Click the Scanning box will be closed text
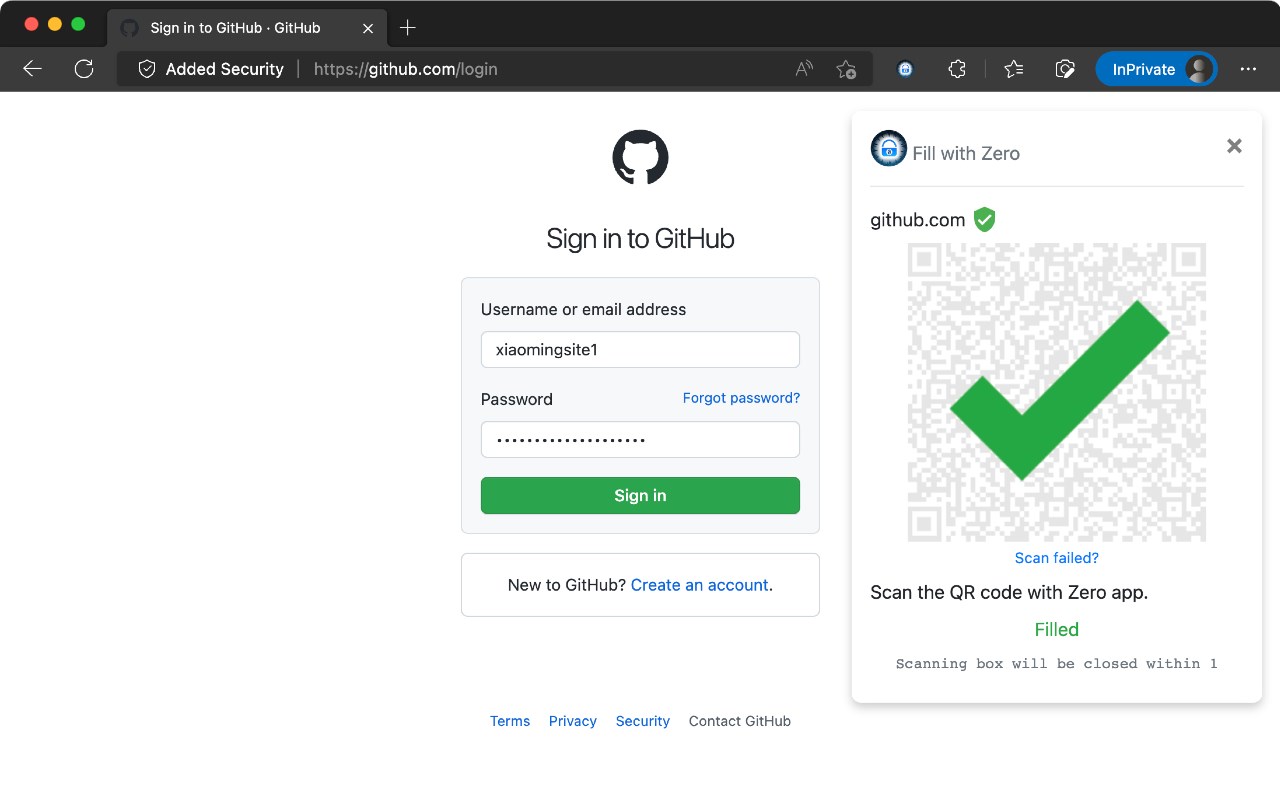 click(x=1057, y=663)
